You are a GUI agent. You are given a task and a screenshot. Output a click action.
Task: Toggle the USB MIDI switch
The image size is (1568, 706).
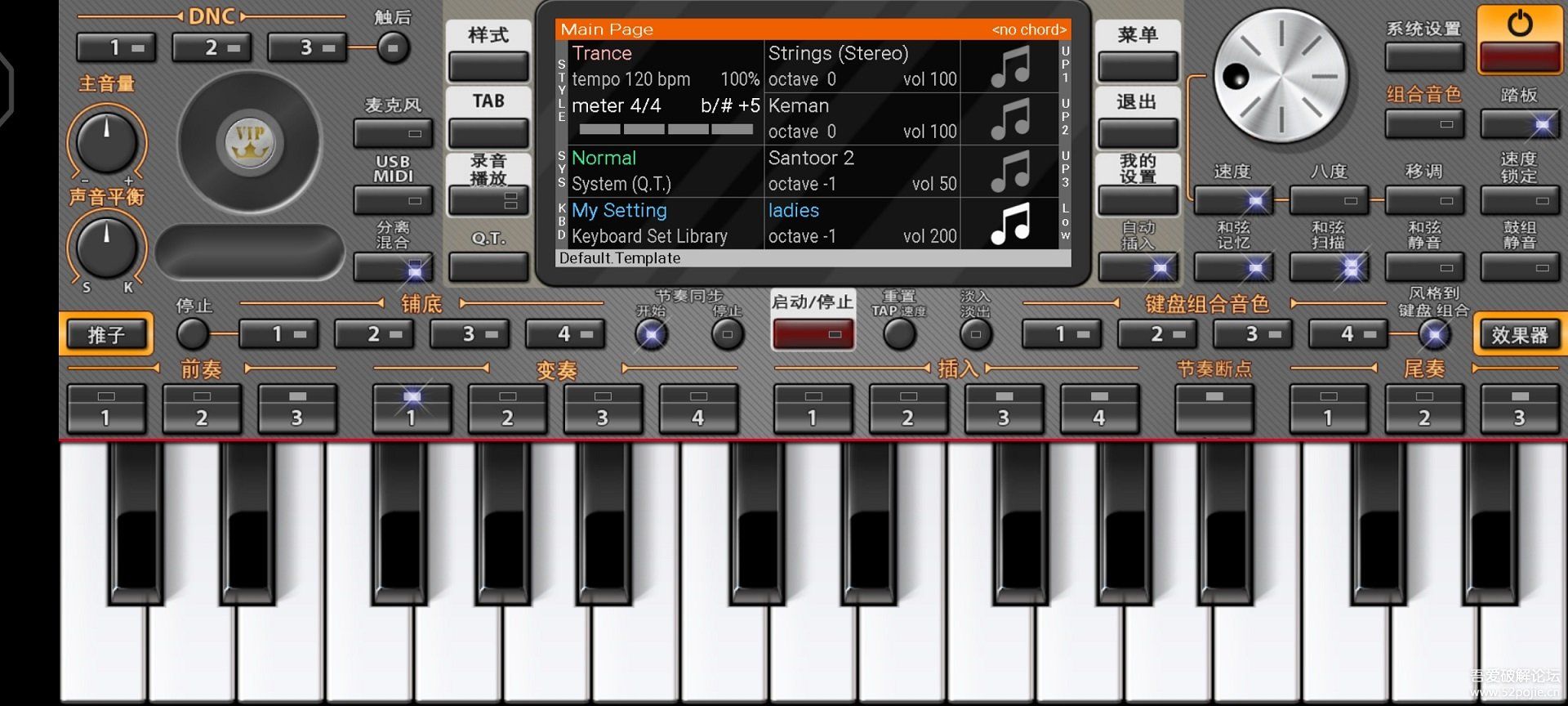pyautogui.click(x=393, y=200)
